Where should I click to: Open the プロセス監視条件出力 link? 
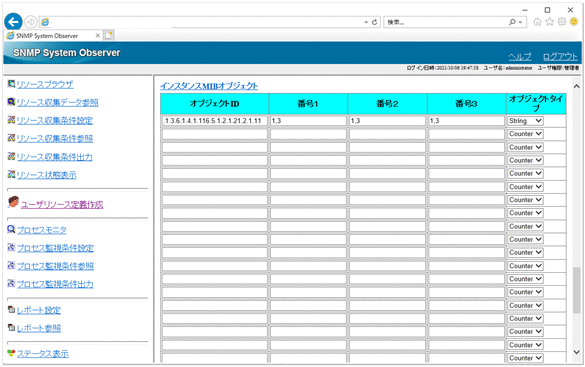[55, 284]
